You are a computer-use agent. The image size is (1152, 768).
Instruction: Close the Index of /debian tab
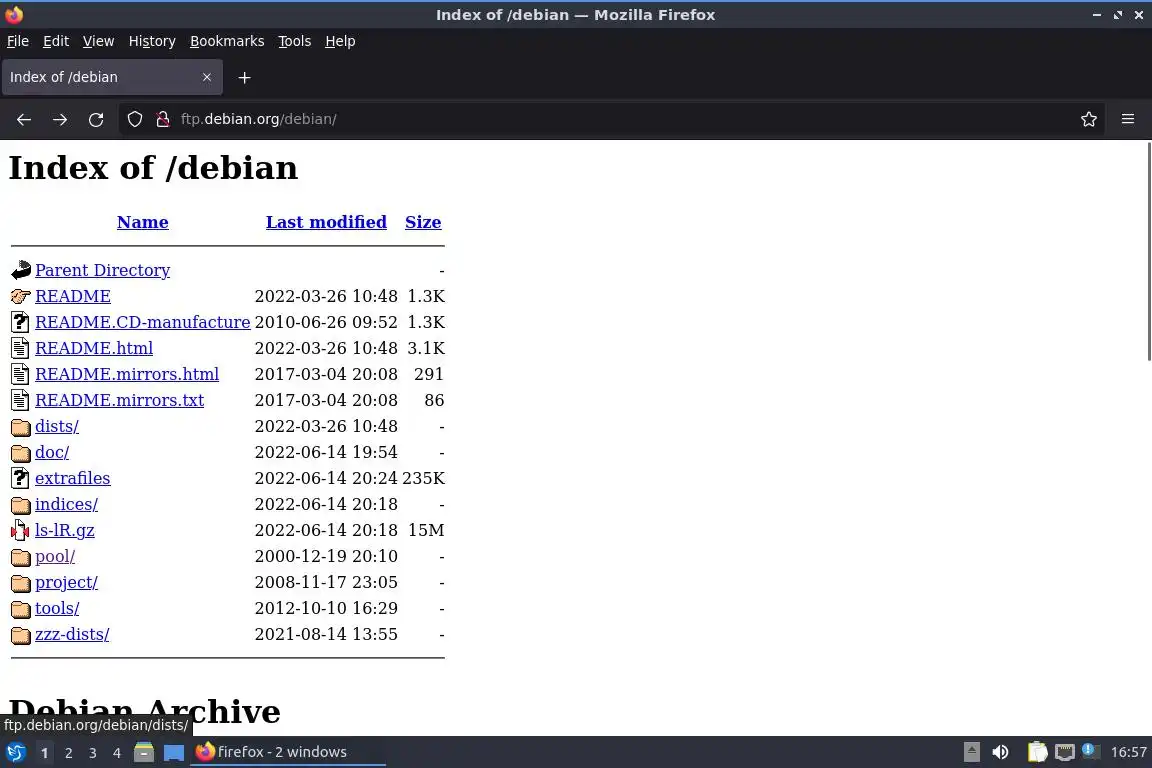206,77
